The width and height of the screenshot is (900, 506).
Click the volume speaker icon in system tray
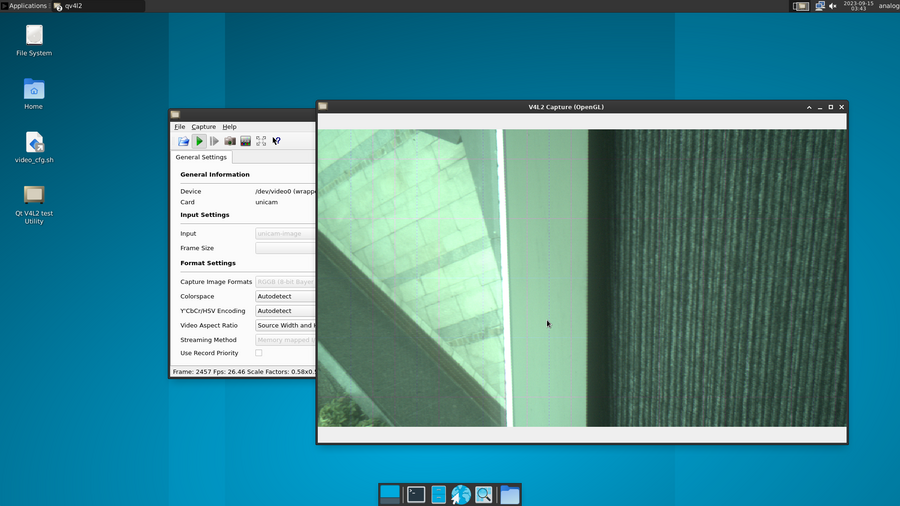(x=833, y=6)
